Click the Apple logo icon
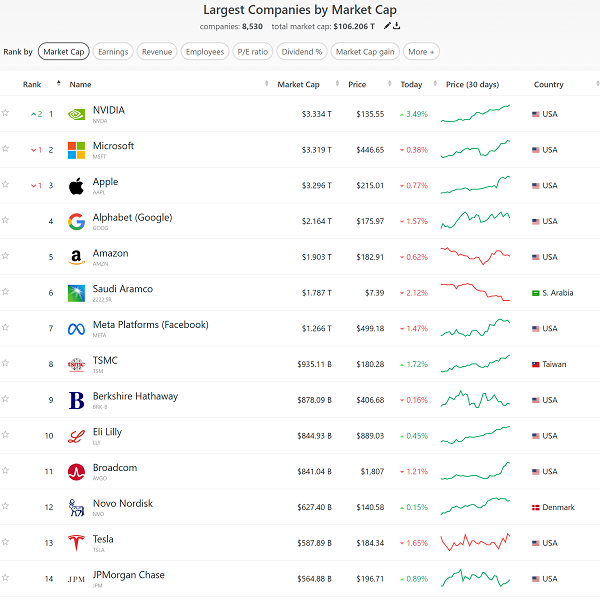 76,186
